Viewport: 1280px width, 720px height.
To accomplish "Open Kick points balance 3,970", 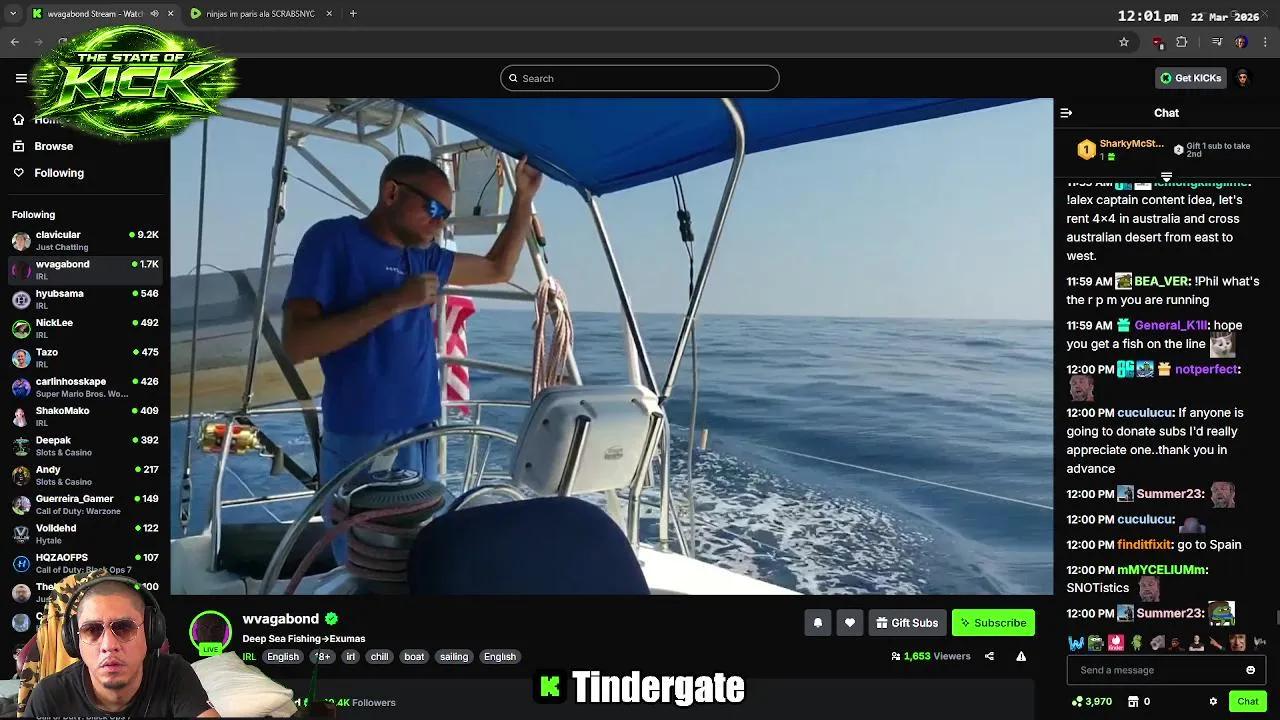I will 1091,701.
